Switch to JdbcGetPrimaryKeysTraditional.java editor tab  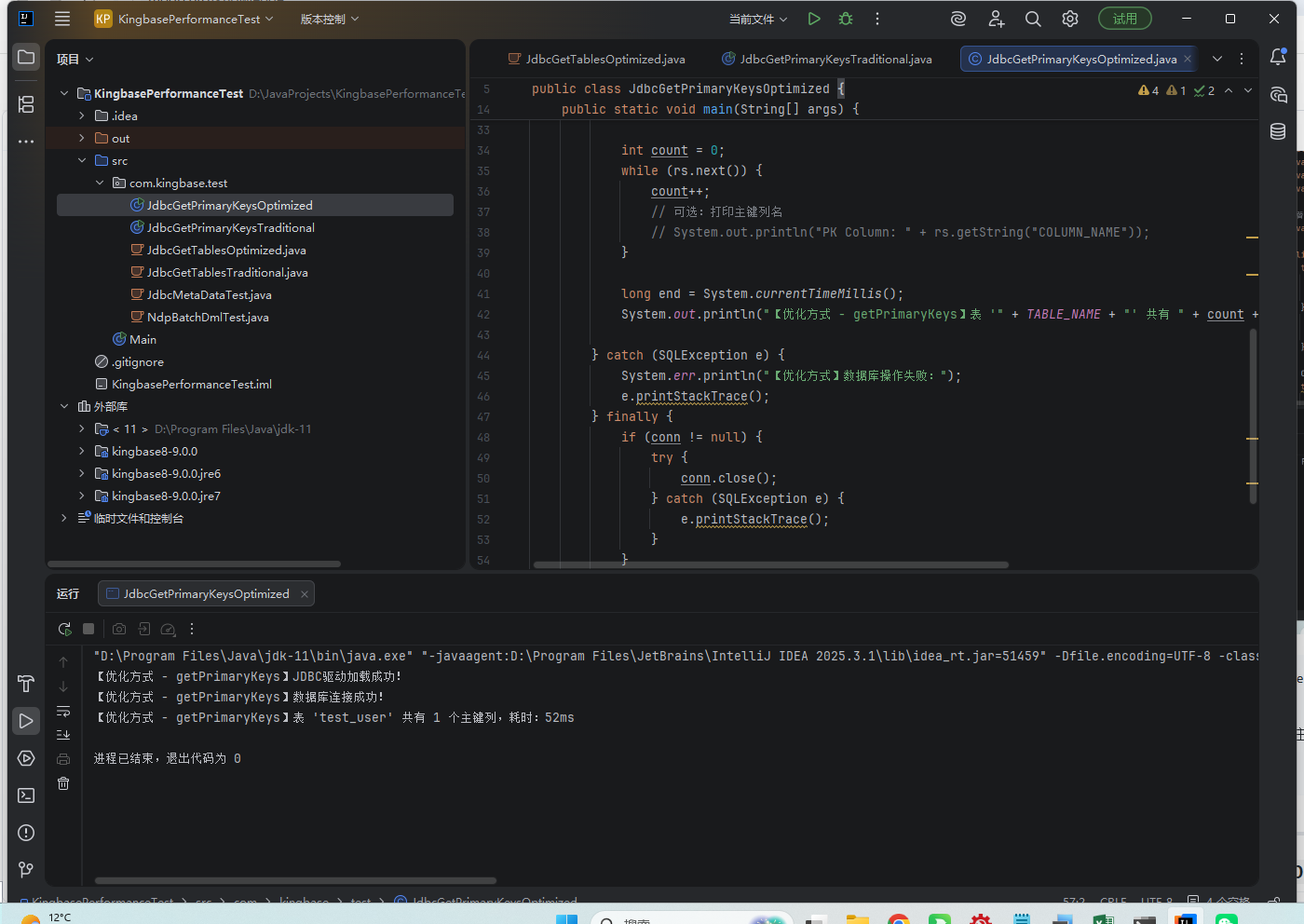835,59
